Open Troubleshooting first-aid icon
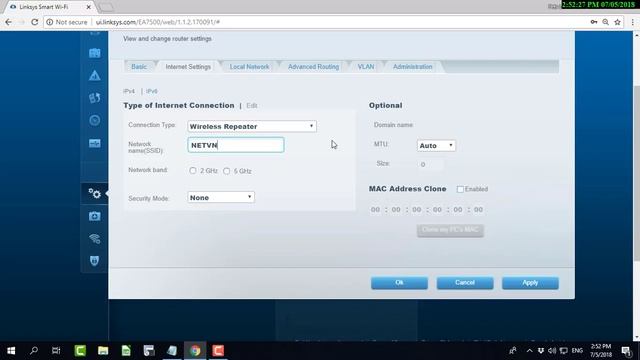This screenshot has height=360, width=640. point(95,216)
